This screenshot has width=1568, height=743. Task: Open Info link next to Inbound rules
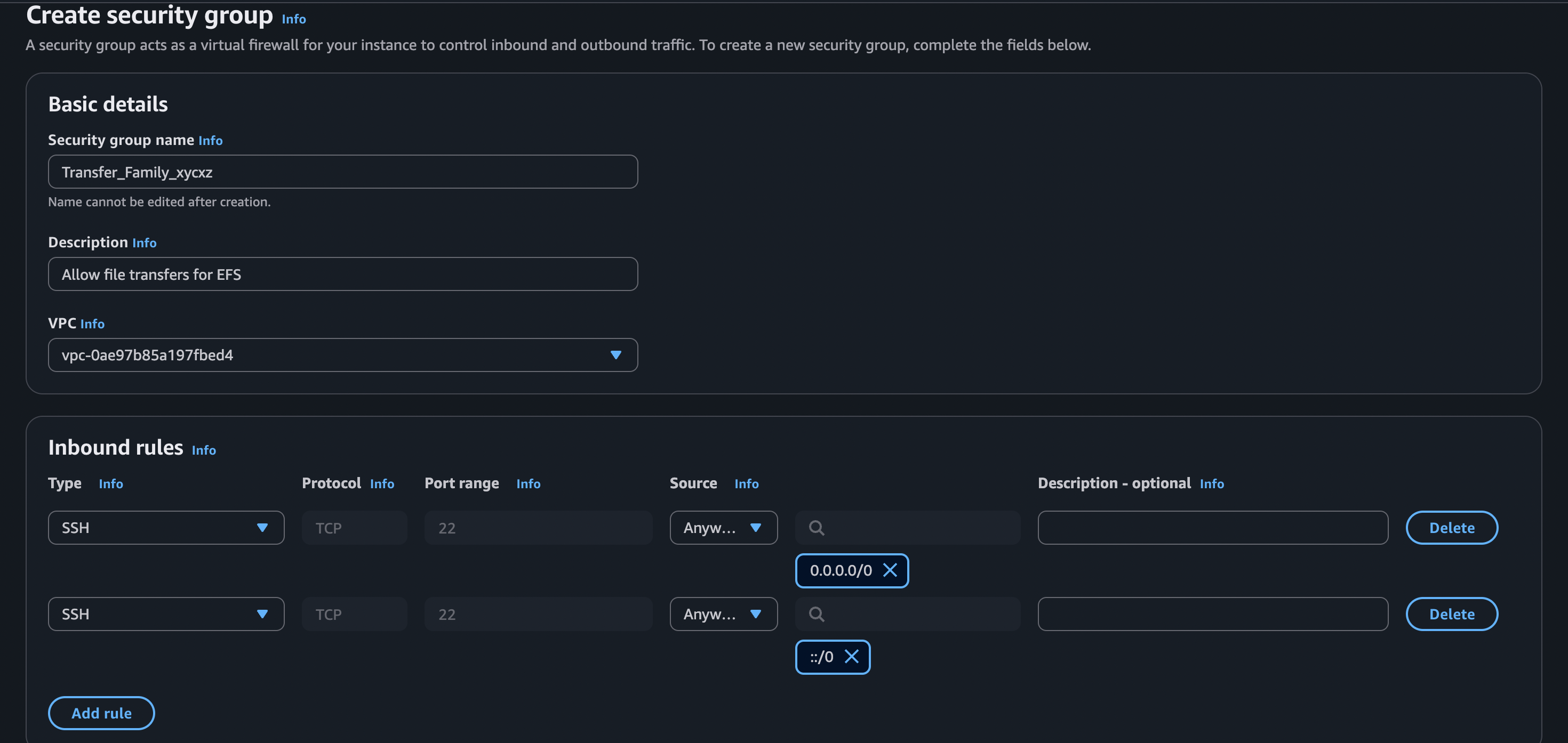click(203, 450)
